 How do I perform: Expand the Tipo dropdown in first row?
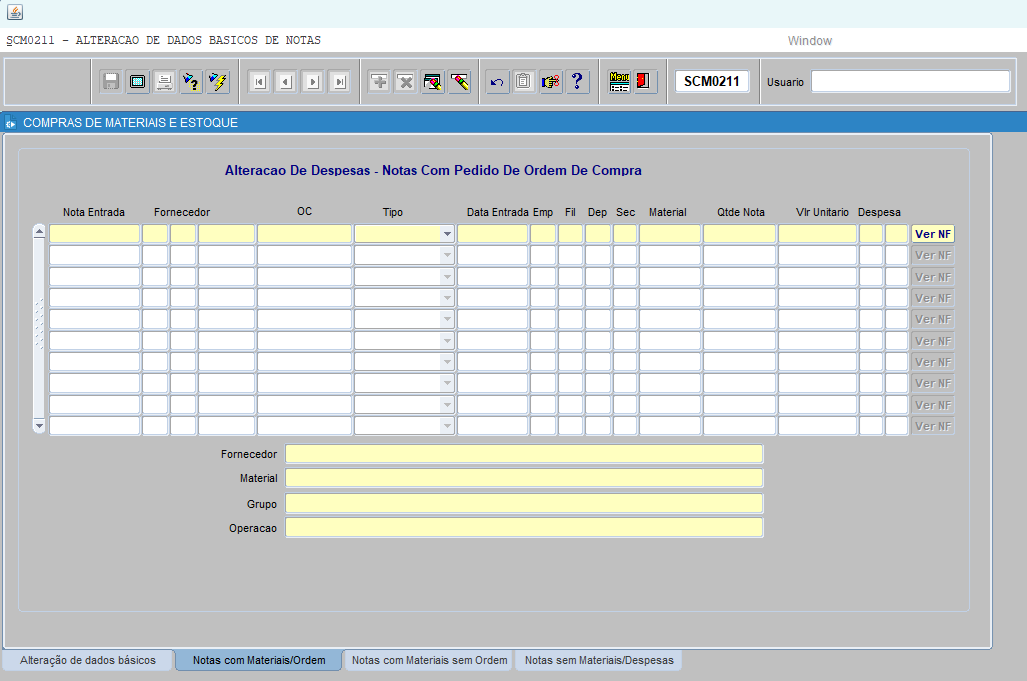(x=447, y=234)
